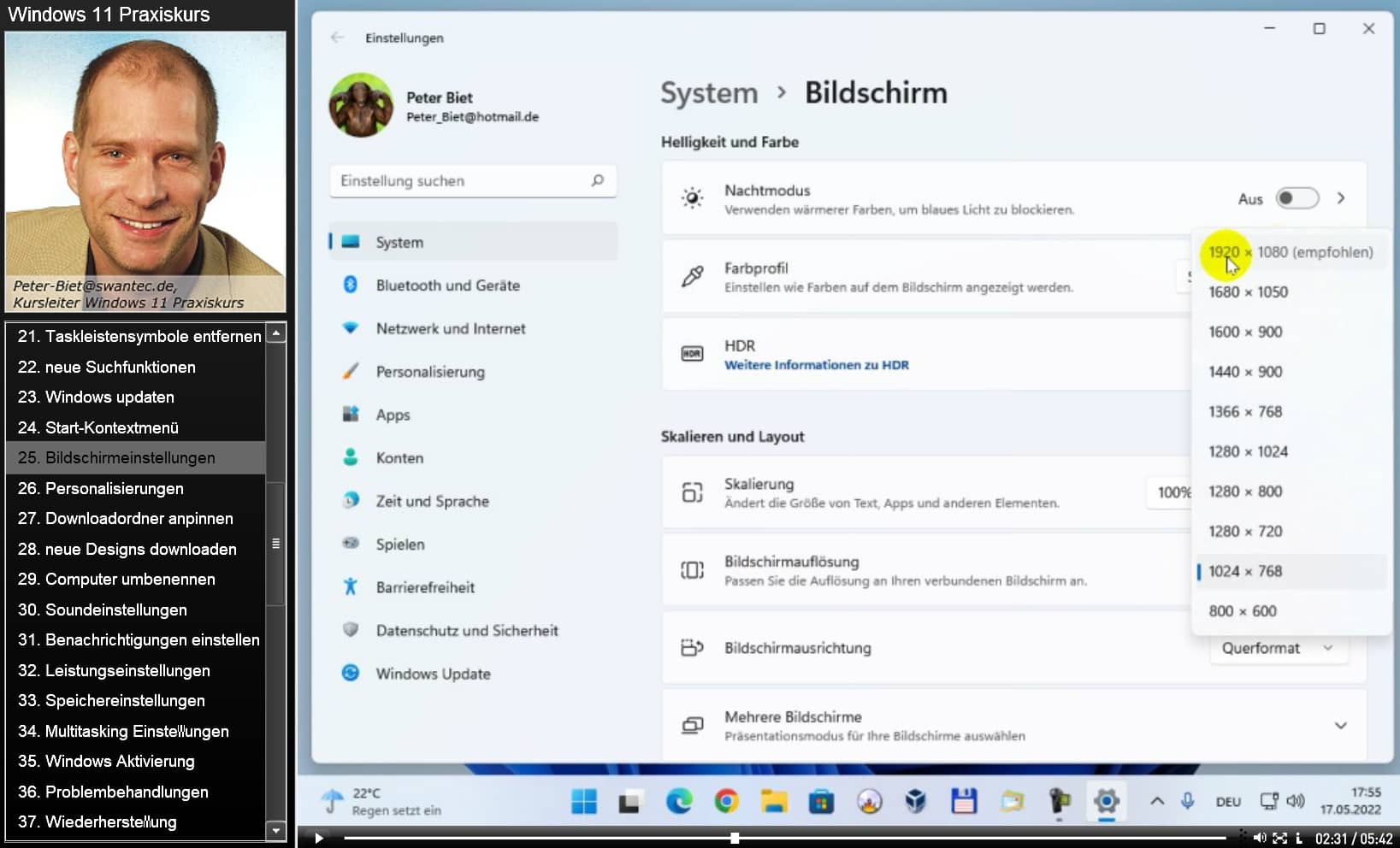Viewport: 1400px width, 848px height.
Task: Click the Einstellung suchen input field
Action: 462,180
